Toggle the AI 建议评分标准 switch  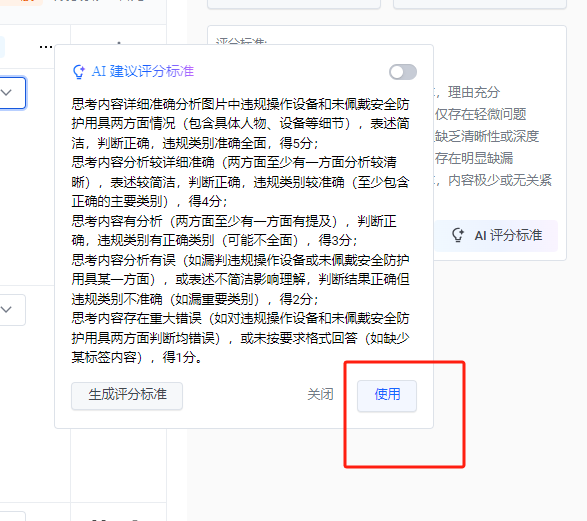click(x=403, y=72)
